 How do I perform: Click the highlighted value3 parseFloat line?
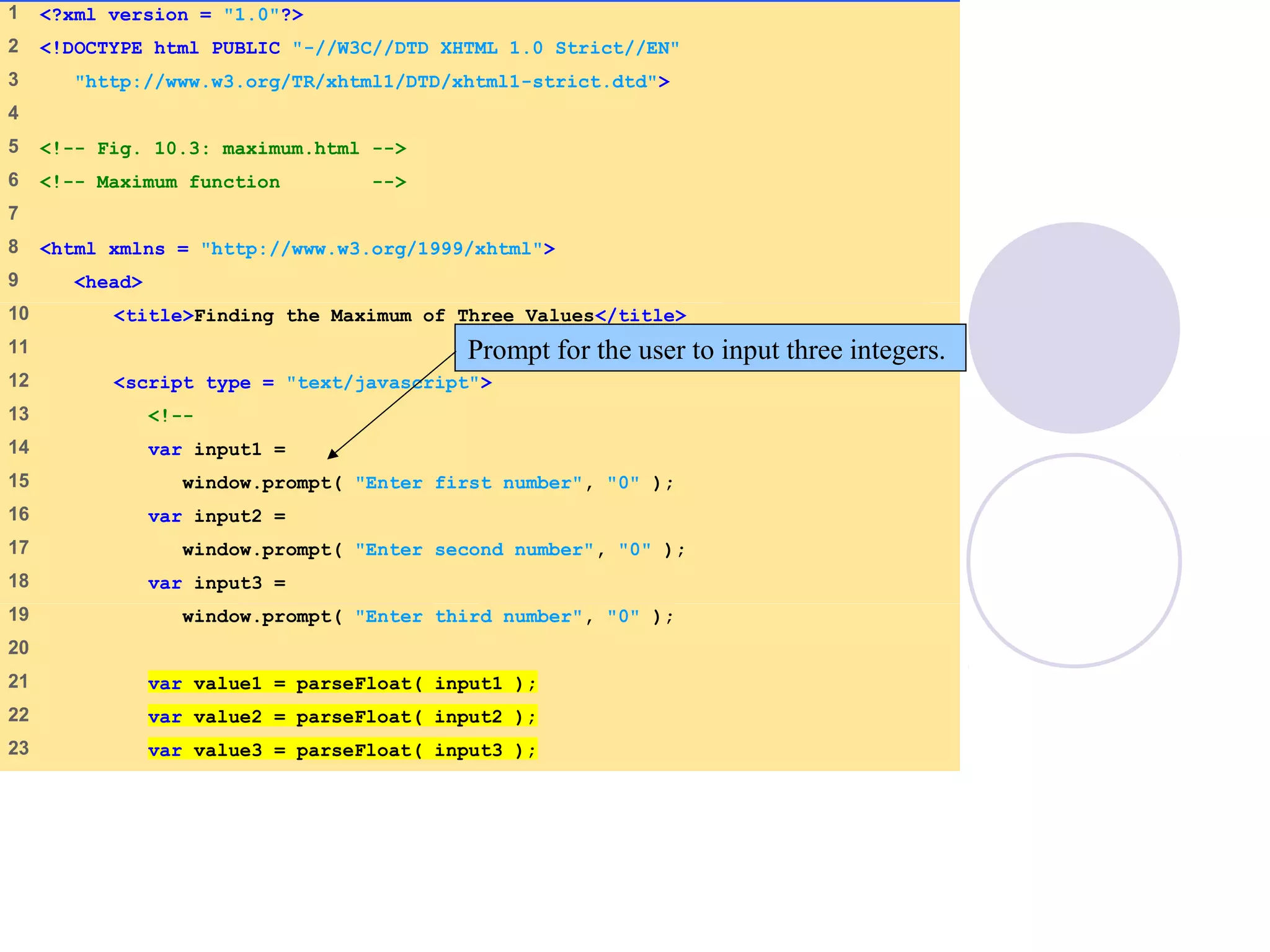tap(342, 751)
